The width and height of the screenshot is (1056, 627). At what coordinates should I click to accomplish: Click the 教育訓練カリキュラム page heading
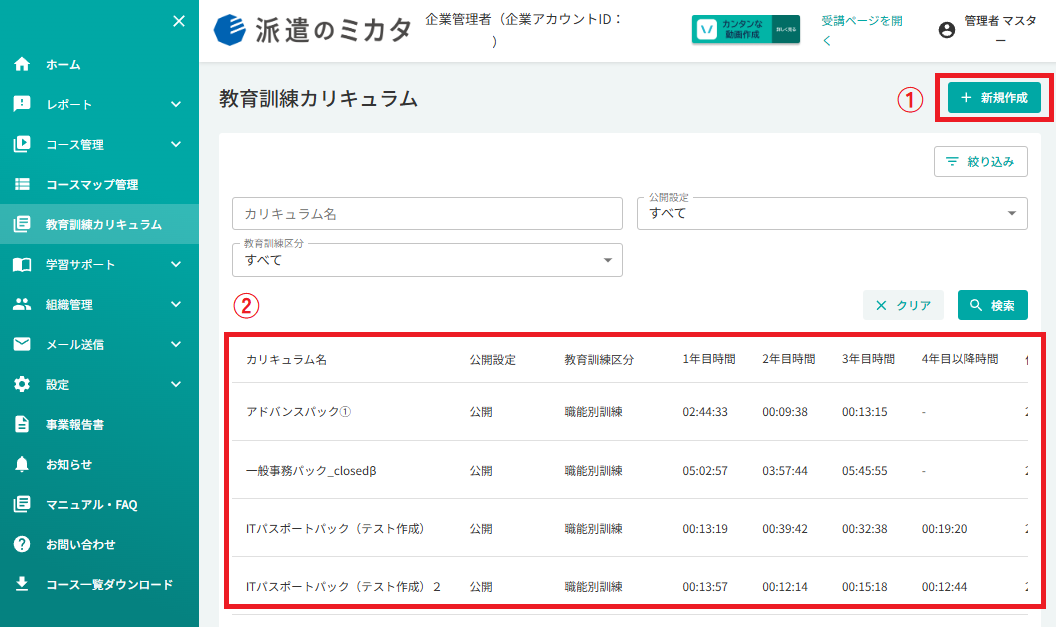[318, 98]
